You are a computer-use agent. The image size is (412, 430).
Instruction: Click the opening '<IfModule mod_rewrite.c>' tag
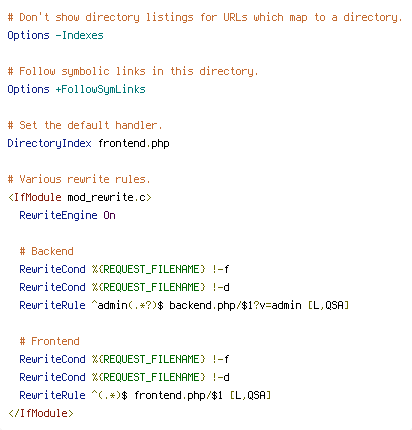(80, 197)
